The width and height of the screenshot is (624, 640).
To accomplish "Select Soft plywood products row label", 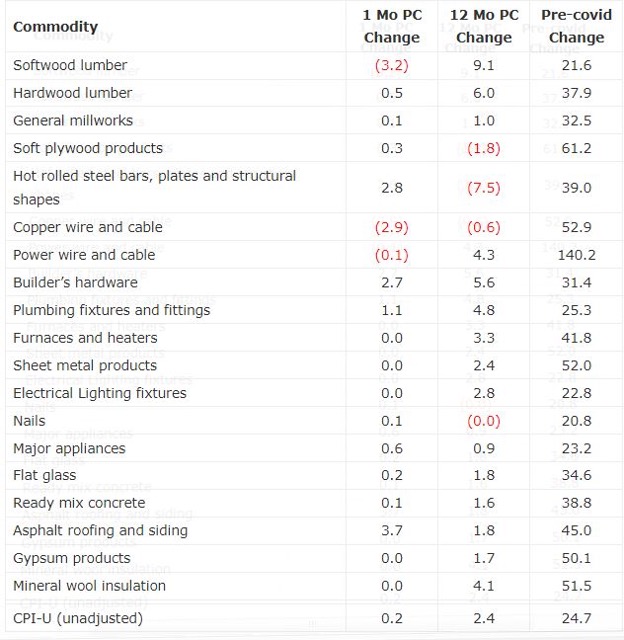I will (x=87, y=148).
